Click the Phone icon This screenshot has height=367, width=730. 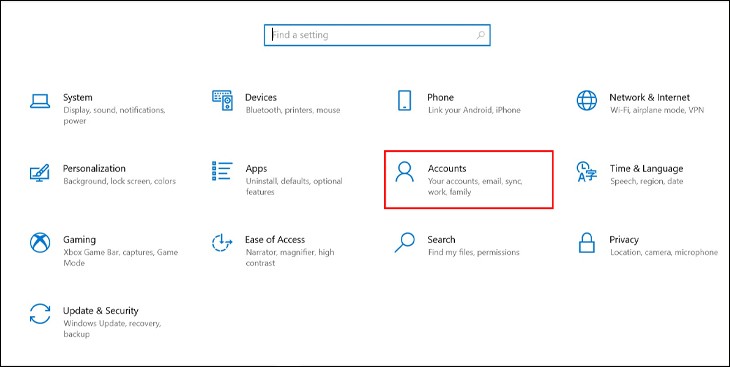click(x=404, y=101)
